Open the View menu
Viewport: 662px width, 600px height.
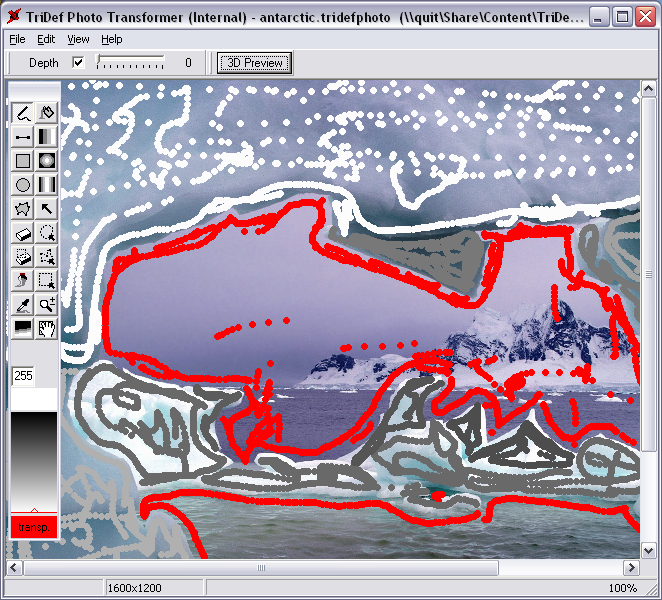(78, 39)
